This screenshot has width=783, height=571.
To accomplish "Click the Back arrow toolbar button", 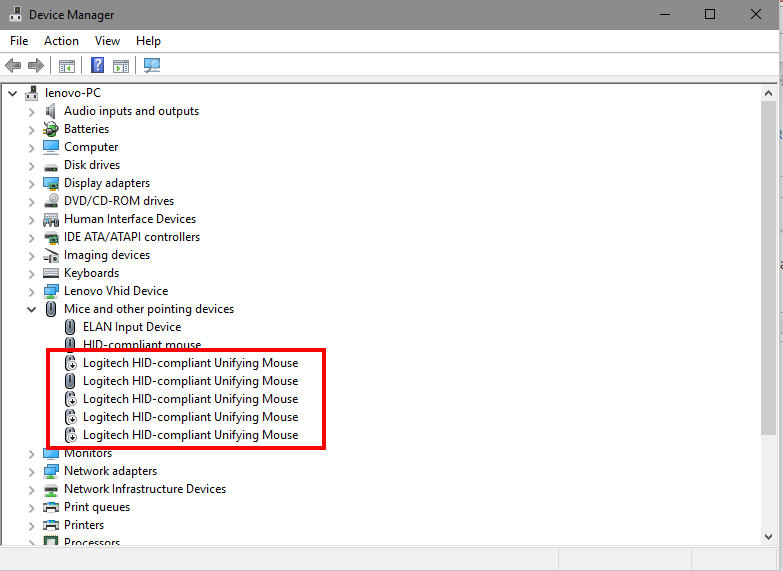I will coord(13,66).
